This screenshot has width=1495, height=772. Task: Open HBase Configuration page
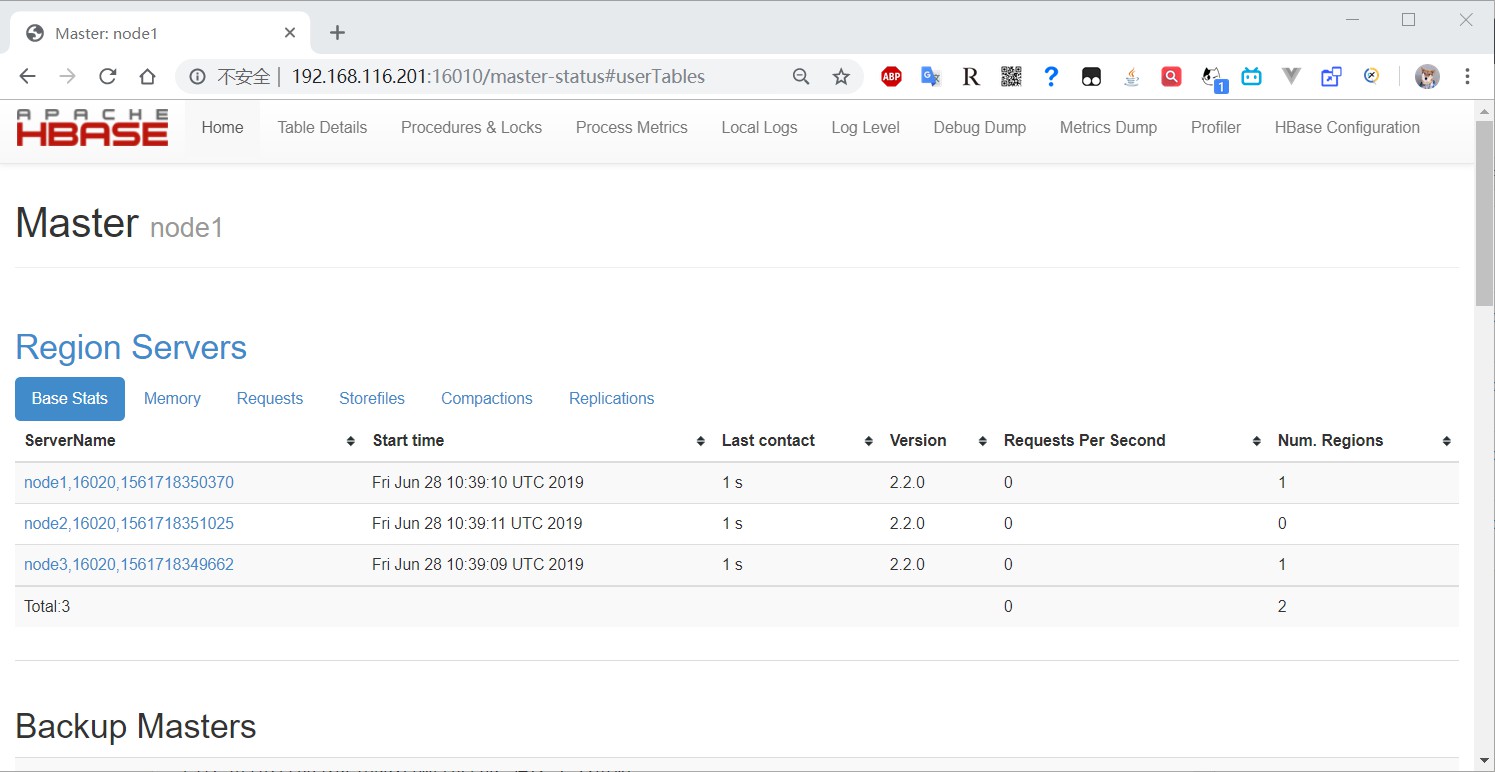click(x=1347, y=127)
